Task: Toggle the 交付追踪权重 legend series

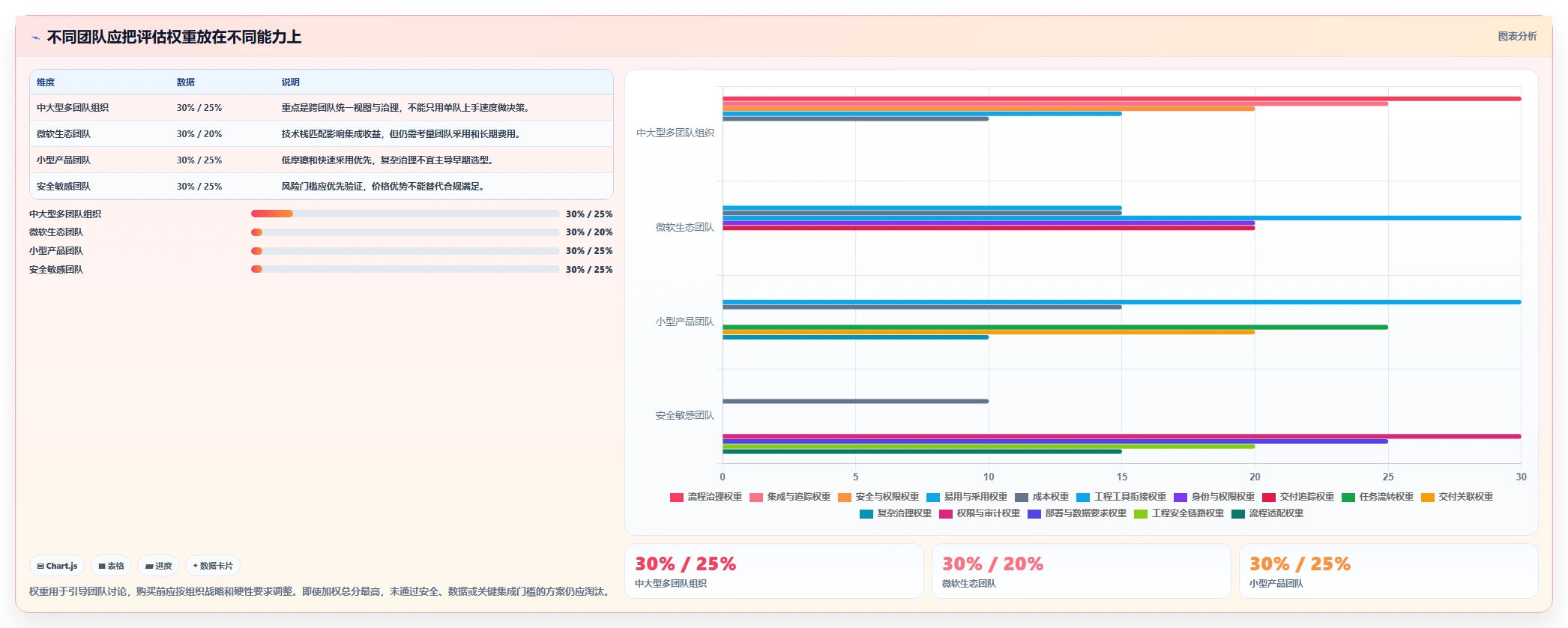Action: point(1298,497)
